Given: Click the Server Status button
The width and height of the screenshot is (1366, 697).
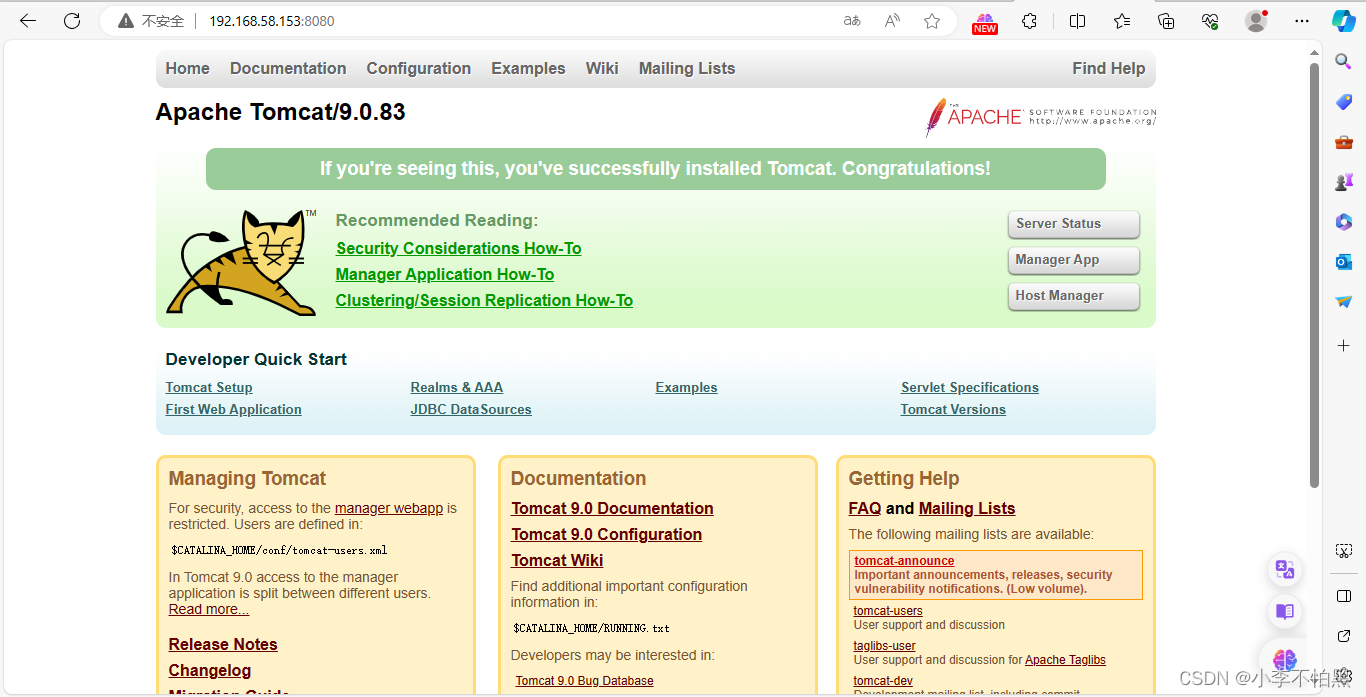Looking at the screenshot, I should 1073,224.
